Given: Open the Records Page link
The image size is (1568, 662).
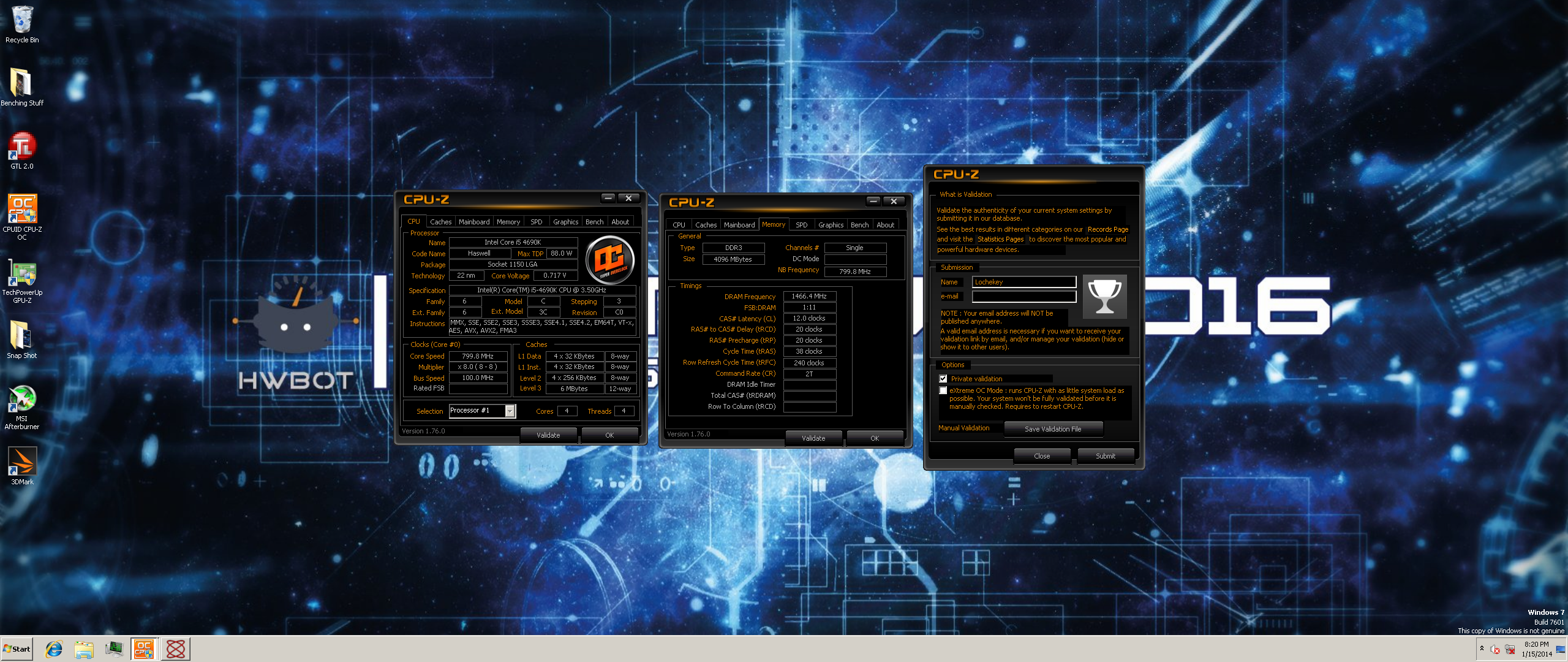Looking at the screenshot, I should [x=1107, y=229].
